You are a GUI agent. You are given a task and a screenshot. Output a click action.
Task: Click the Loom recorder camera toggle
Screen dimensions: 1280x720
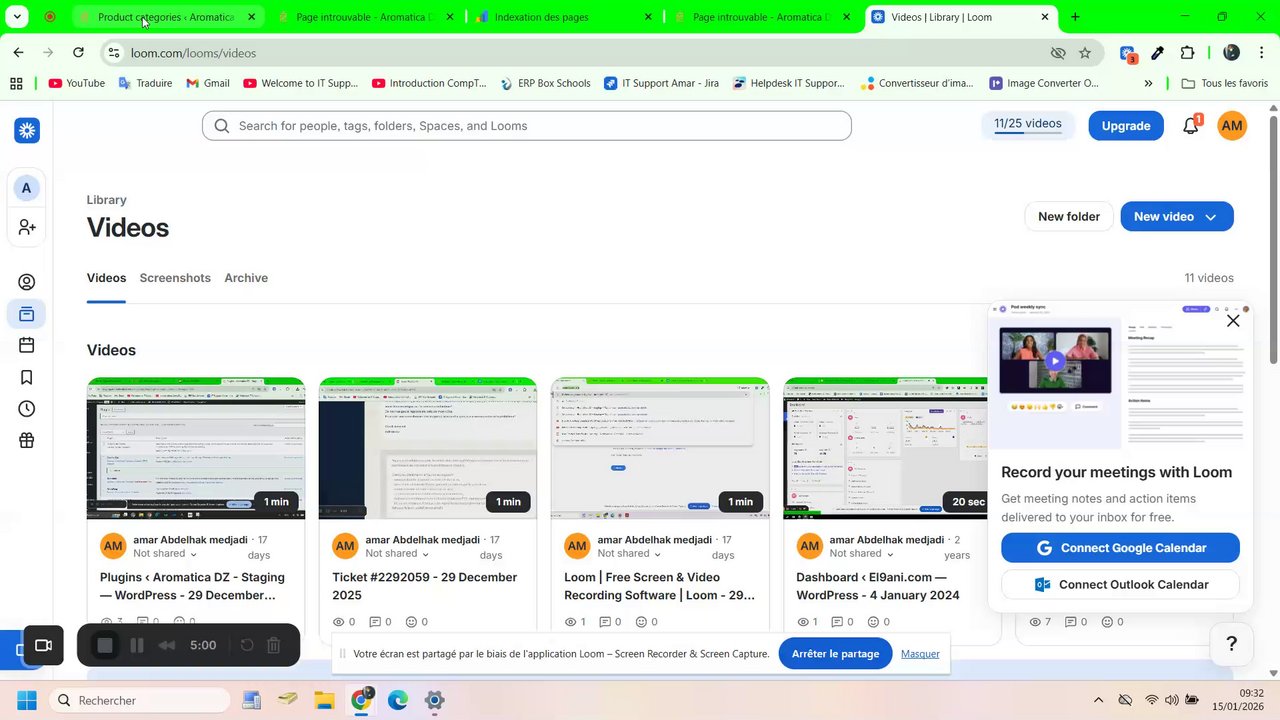pos(43,646)
